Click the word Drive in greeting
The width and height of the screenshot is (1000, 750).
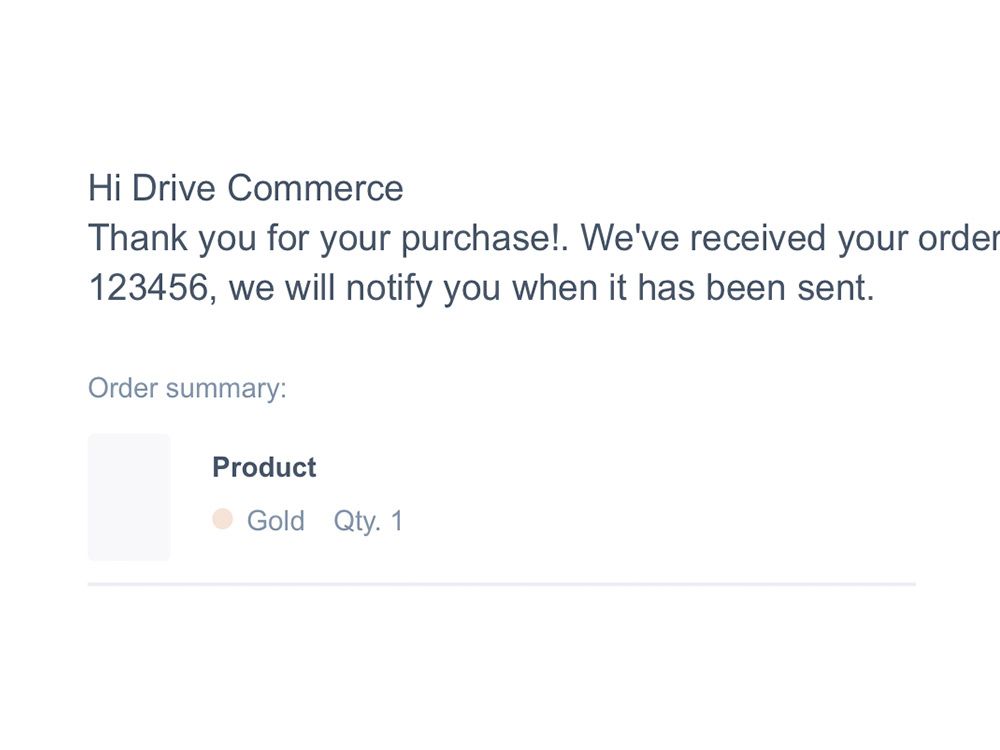[173, 188]
